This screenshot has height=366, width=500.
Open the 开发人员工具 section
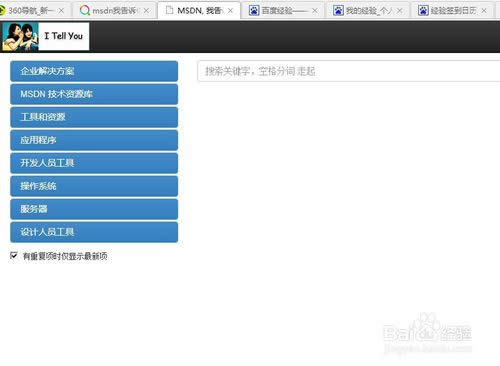[94, 163]
